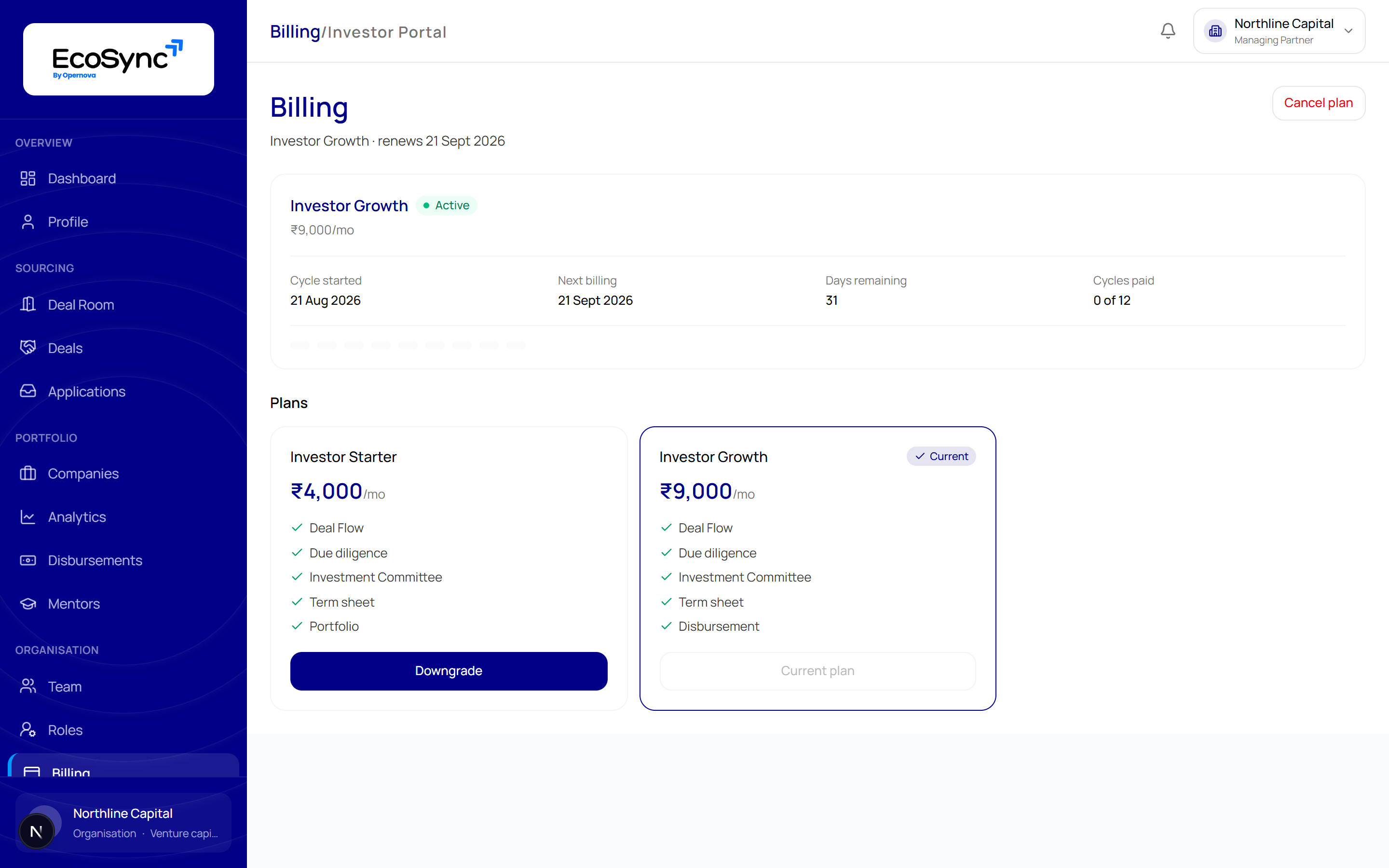Image resolution: width=1389 pixels, height=868 pixels.
Task: Click the Analytics chart icon
Action: [x=27, y=516]
